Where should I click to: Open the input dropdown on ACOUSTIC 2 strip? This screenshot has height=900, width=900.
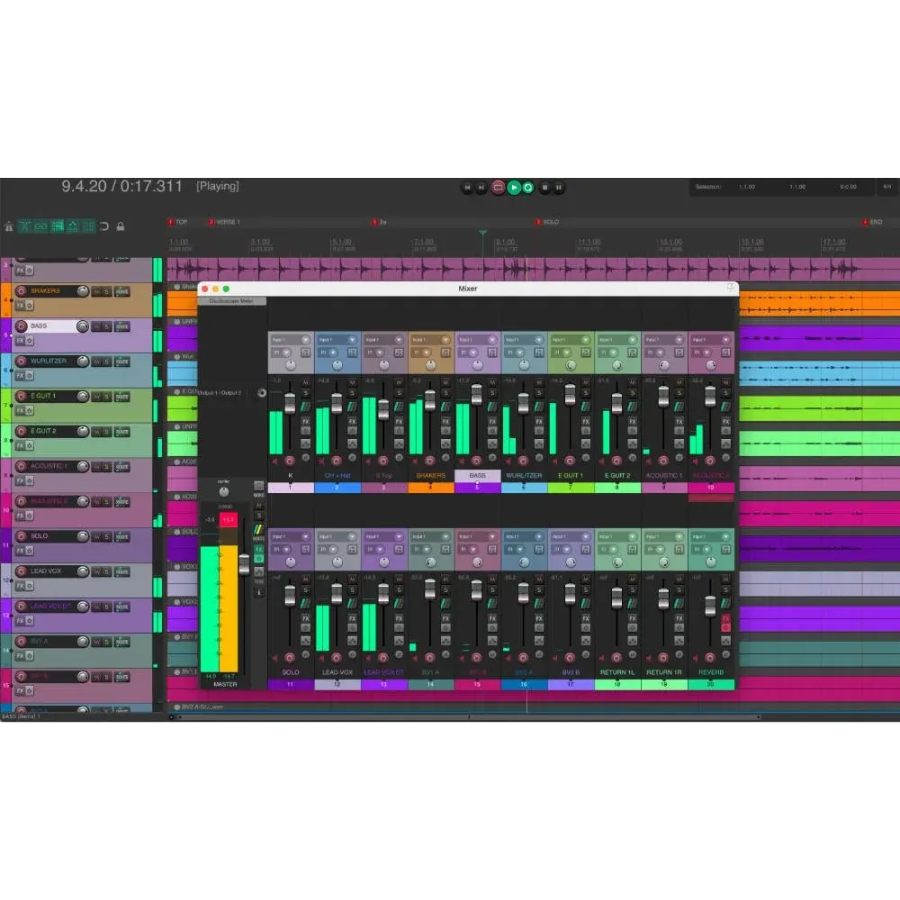coord(711,340)
